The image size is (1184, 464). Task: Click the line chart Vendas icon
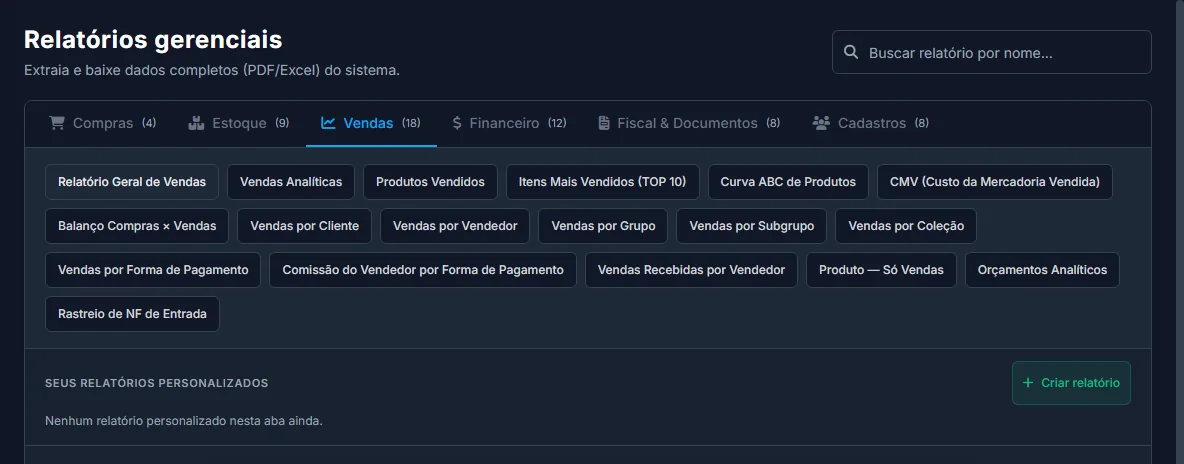pyautogui.click(x=328, y=123)
